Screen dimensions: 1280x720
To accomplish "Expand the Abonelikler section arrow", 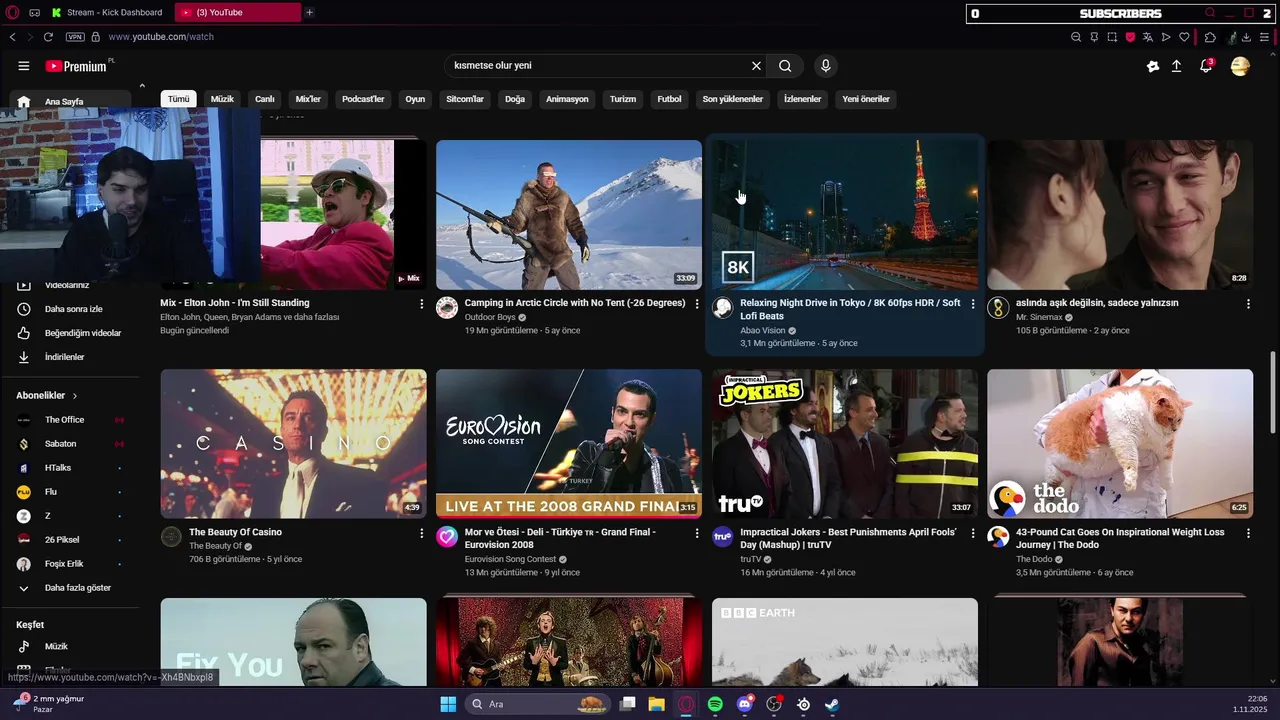I will [74, 396].
